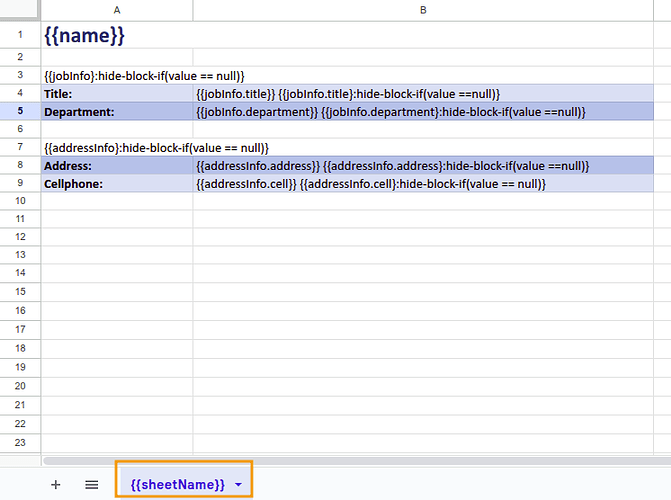Select the Department: label cell
Screen dimensions: 671x500
point(117,111)
